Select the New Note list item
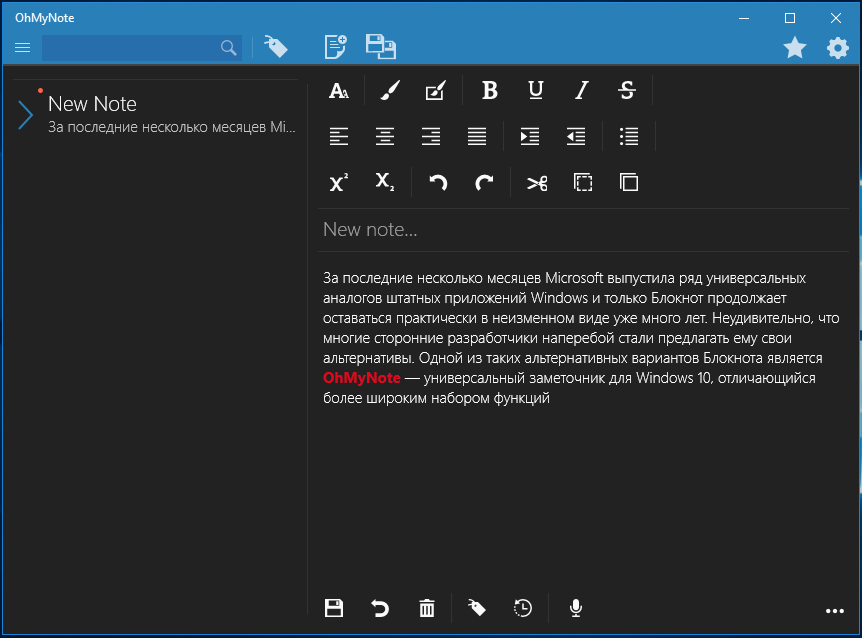 (156, 114)
